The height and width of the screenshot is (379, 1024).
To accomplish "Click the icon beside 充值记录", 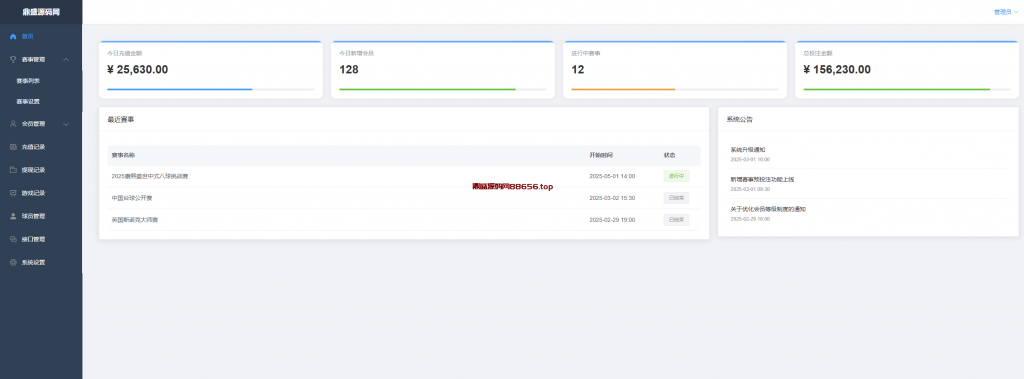I will (13, 147).
